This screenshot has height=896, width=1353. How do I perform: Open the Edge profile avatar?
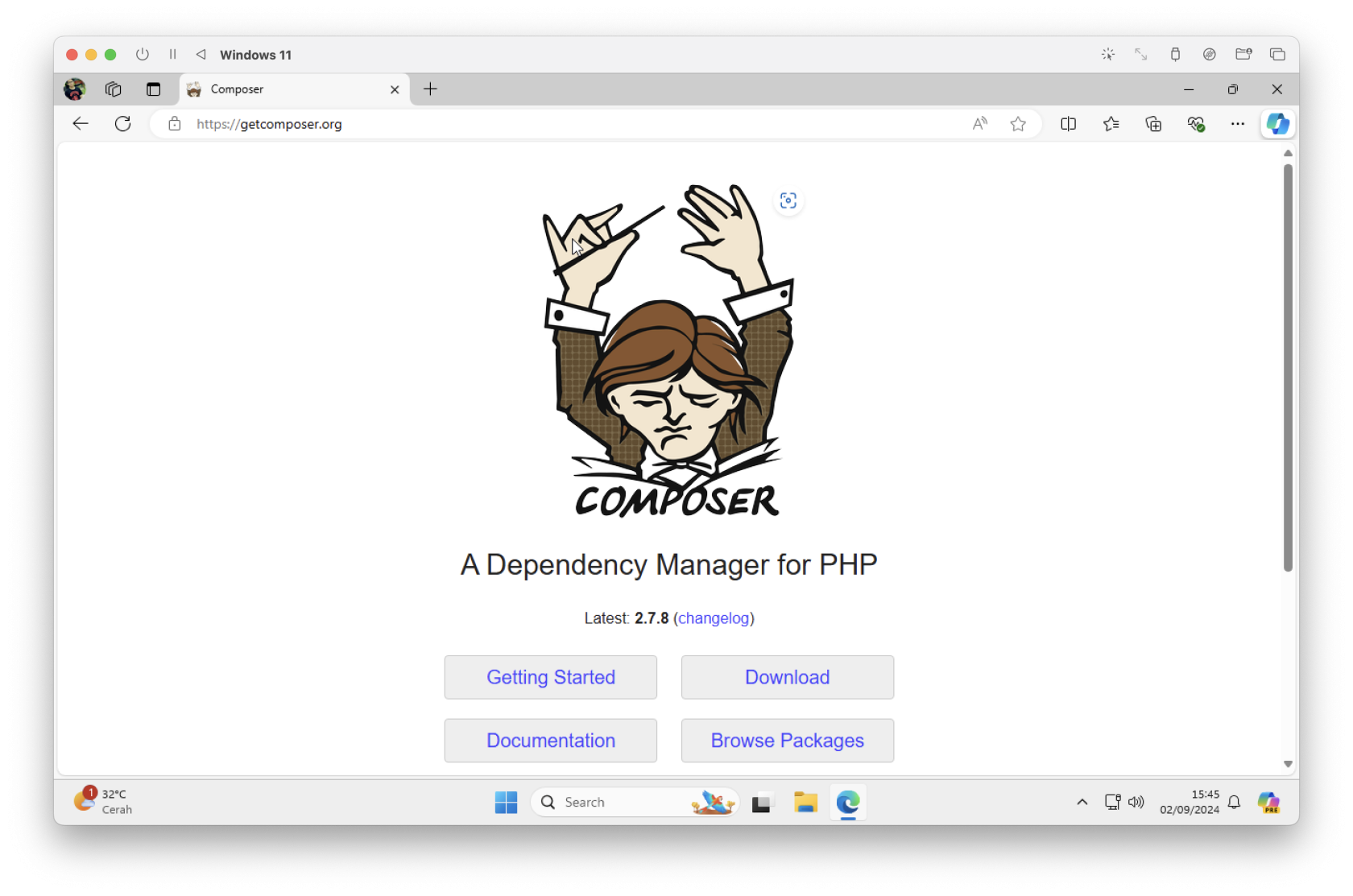tap(75, 89)
